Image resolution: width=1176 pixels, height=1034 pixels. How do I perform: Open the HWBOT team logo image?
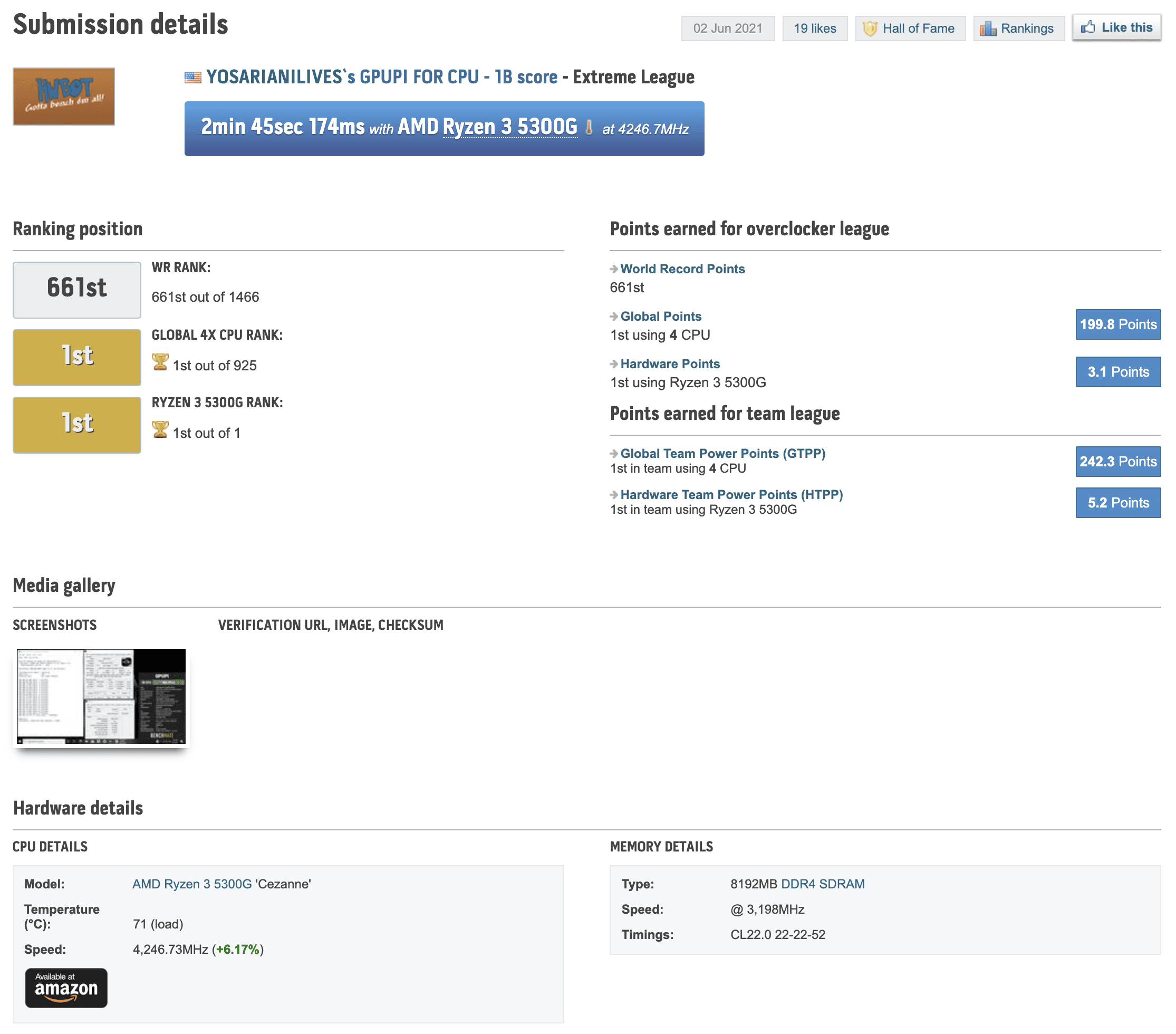(64, 97)
